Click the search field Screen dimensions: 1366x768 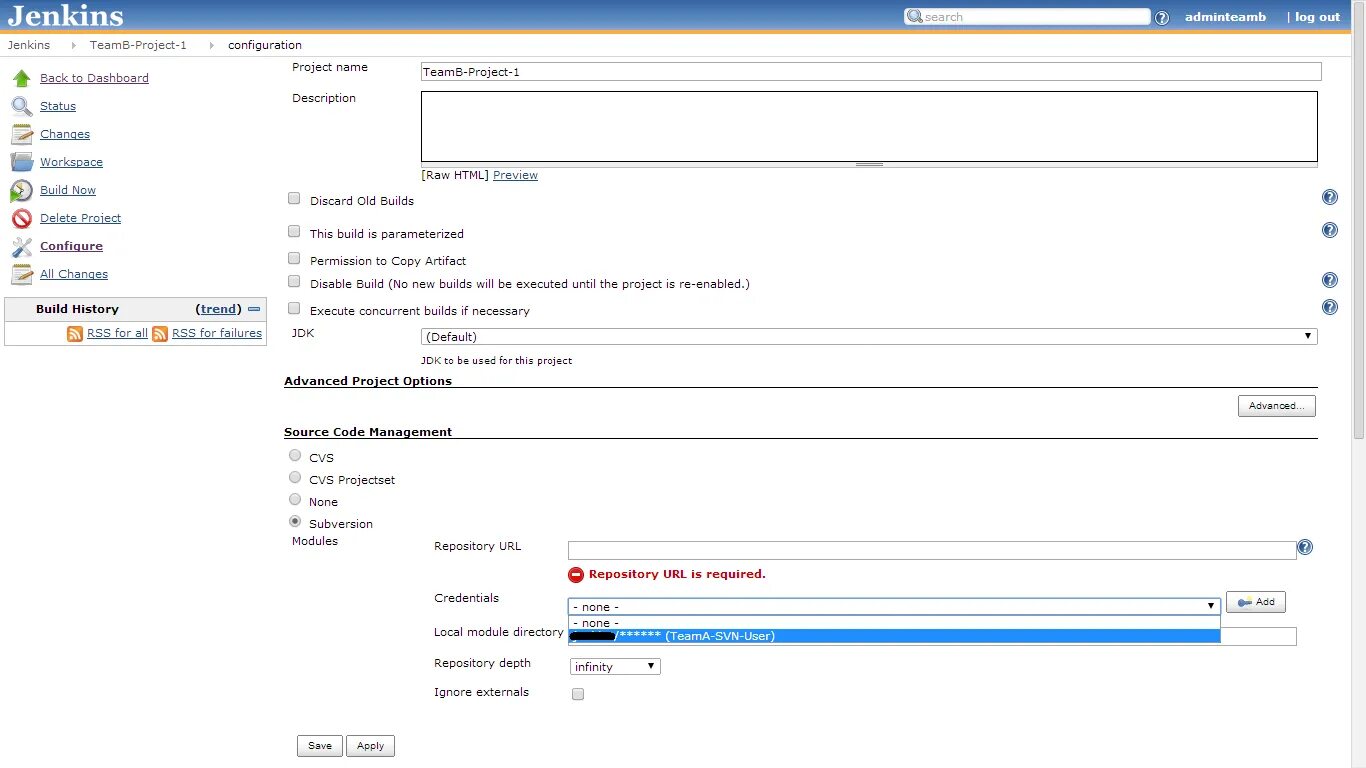(1027, 17)
